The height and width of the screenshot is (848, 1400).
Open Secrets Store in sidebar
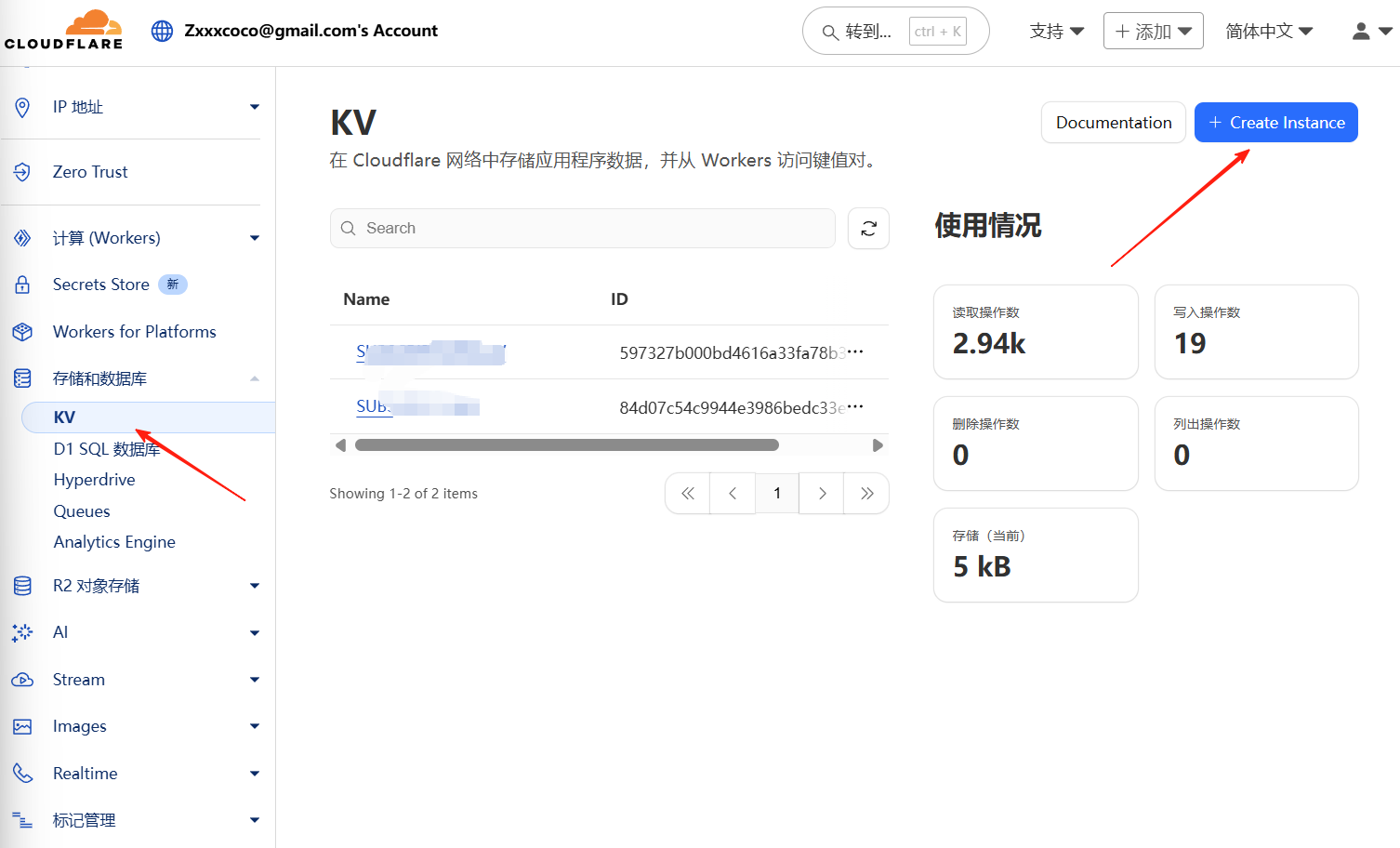[x=101, y=285]
